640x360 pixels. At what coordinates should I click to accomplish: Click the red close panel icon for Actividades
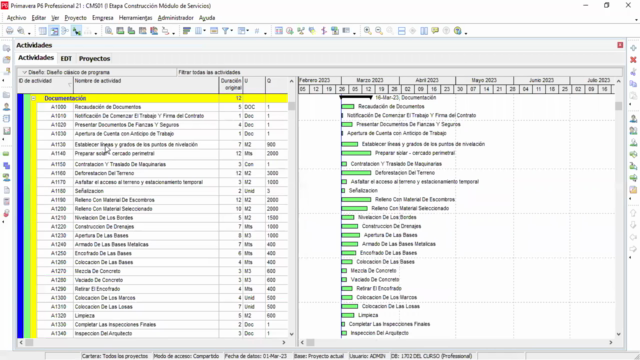click(x=620, y=45)
